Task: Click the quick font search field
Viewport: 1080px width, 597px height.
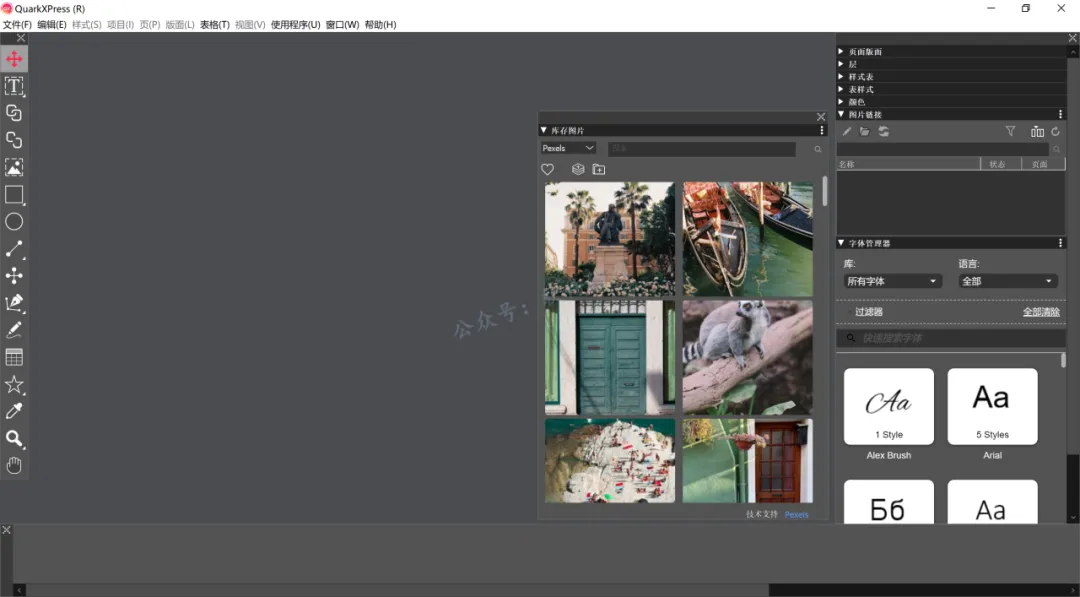Action: point(951,338)
